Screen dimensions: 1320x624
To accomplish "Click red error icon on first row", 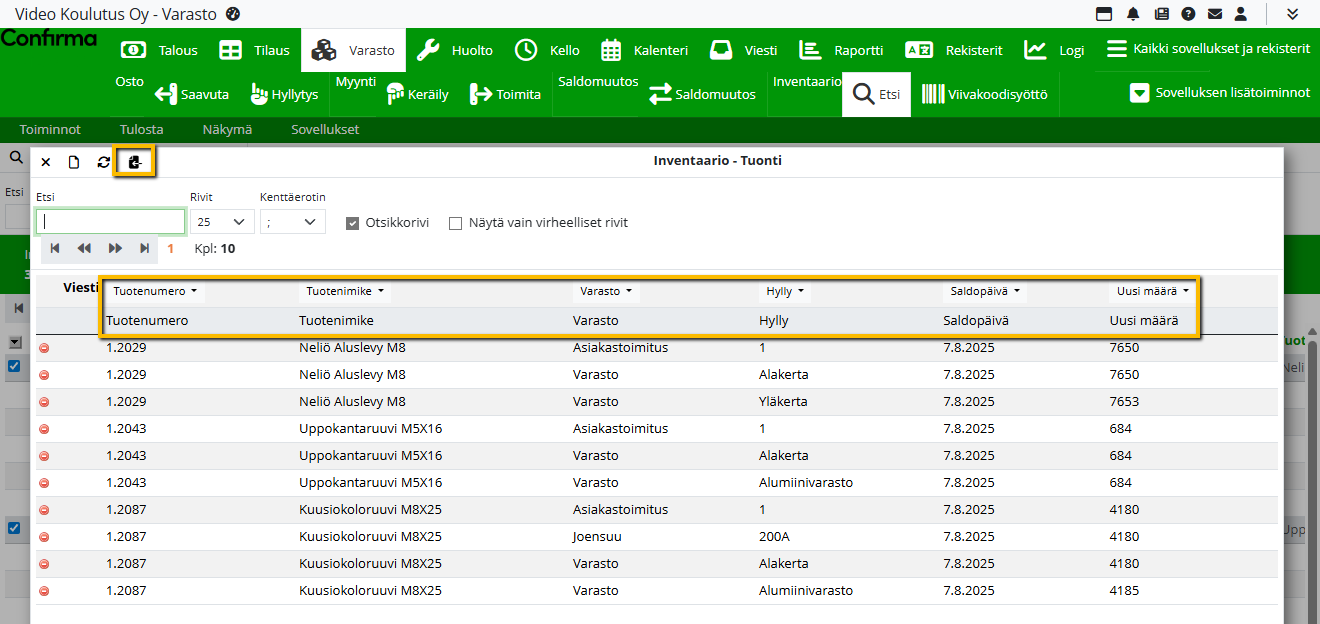I will 44,348.
